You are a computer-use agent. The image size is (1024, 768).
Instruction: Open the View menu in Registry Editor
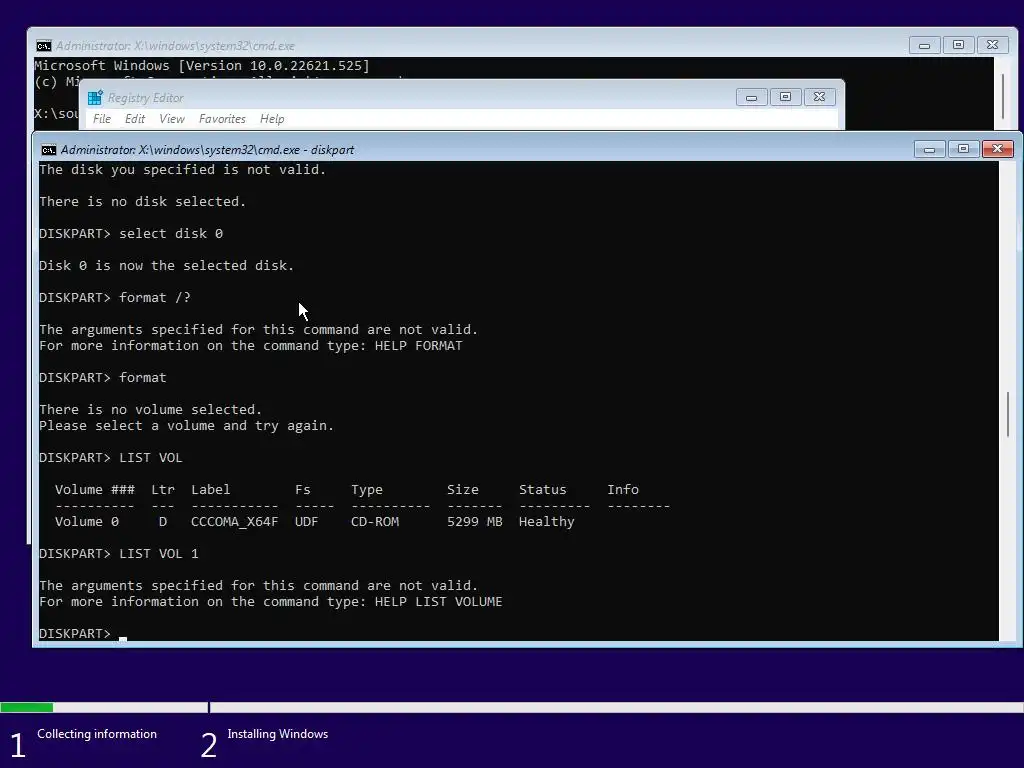172,119
